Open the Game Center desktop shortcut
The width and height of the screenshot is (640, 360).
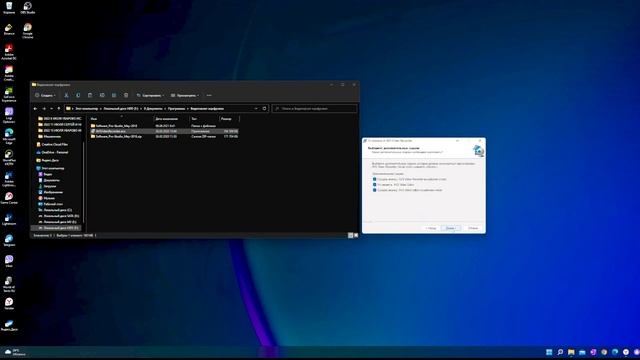9,198
